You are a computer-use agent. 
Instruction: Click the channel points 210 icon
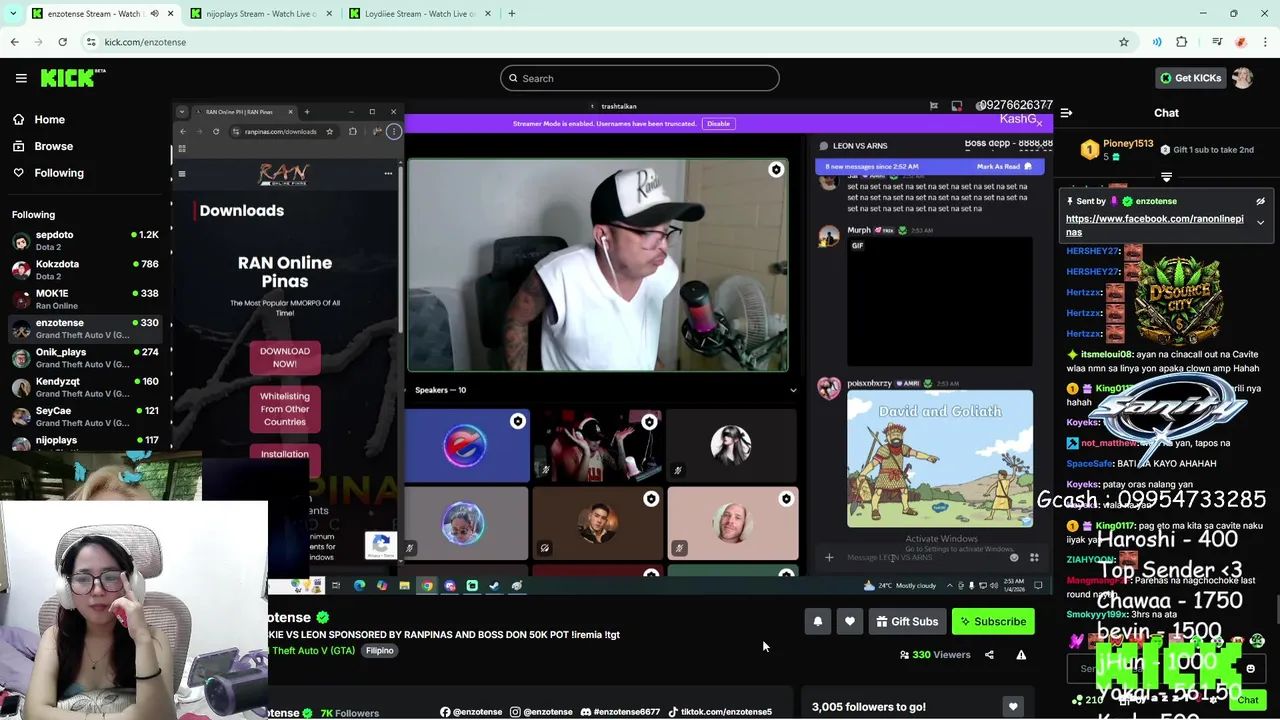1076,699
